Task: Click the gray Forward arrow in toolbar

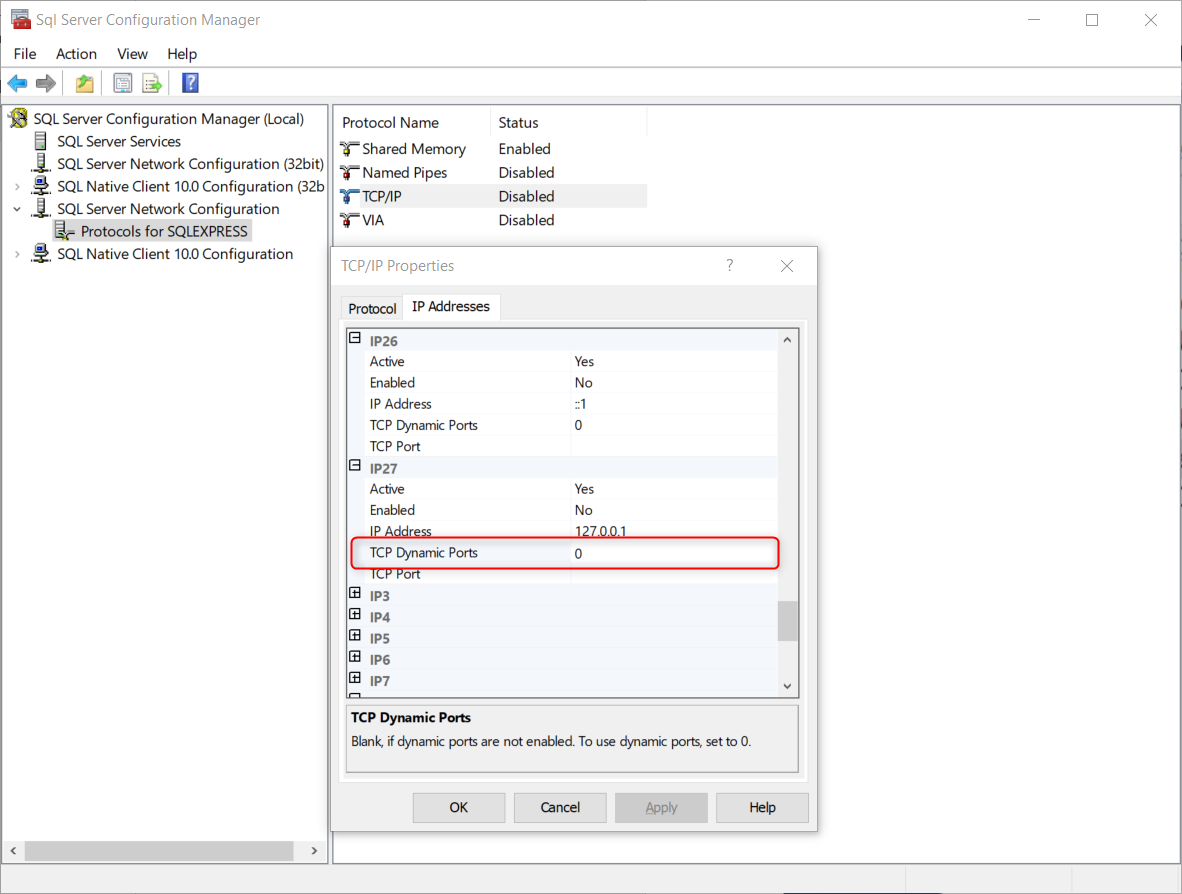Action: (x=46, y=83)
